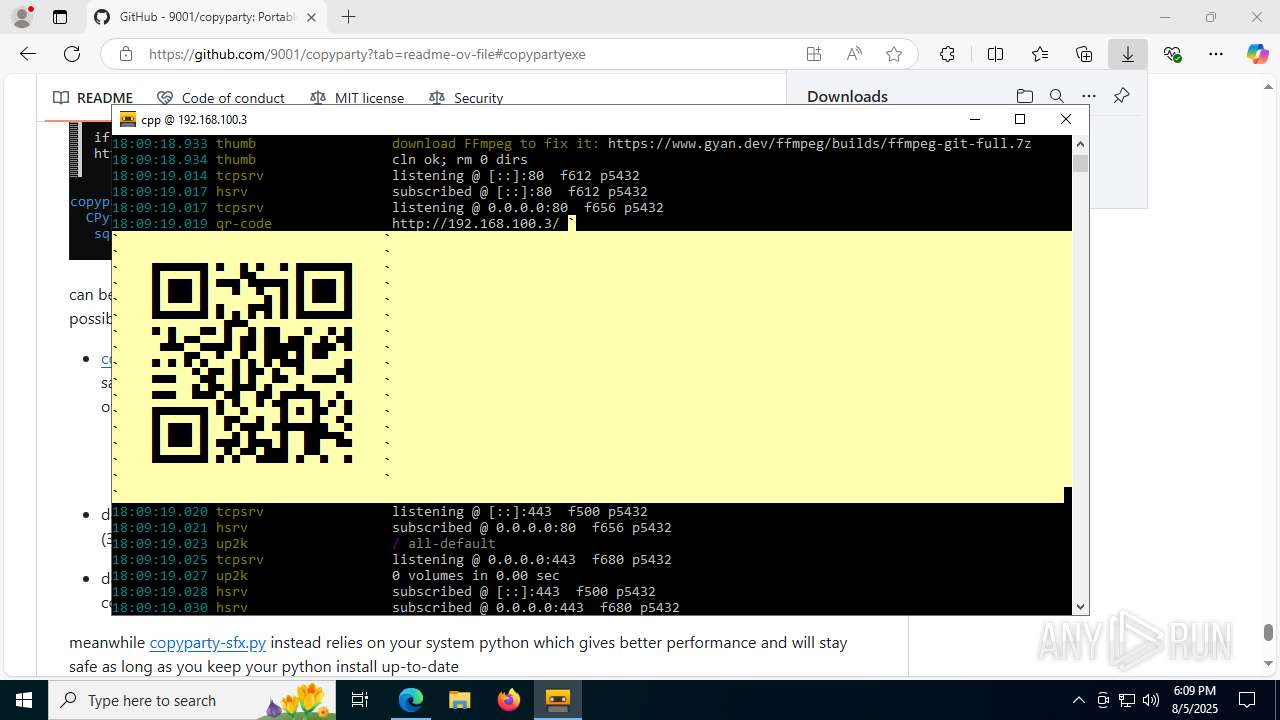Open downloads folder icon

coord(1025,96)
